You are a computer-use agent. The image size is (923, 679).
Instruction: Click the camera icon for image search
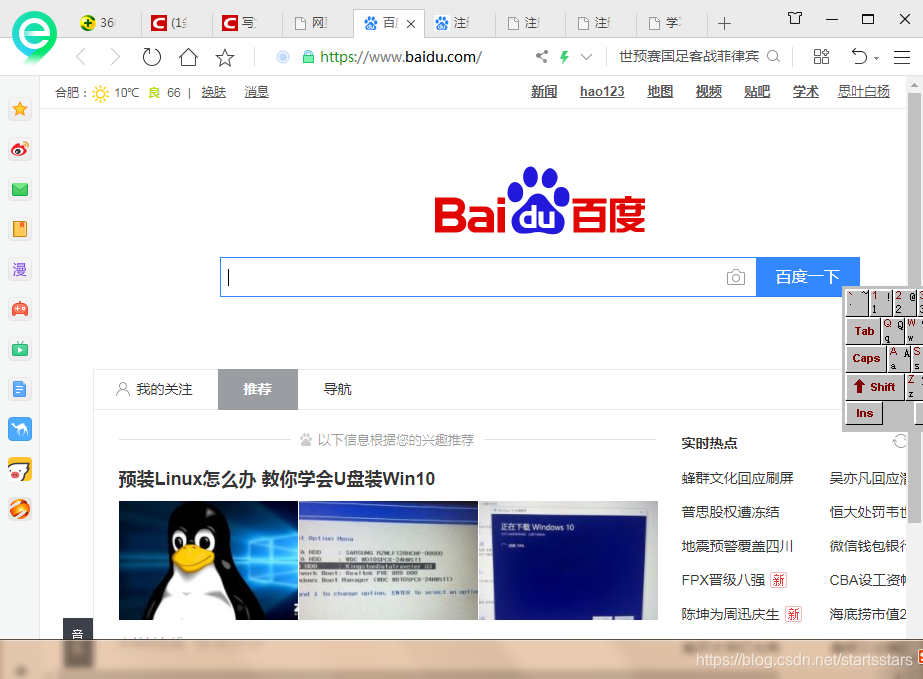(736, 277)
